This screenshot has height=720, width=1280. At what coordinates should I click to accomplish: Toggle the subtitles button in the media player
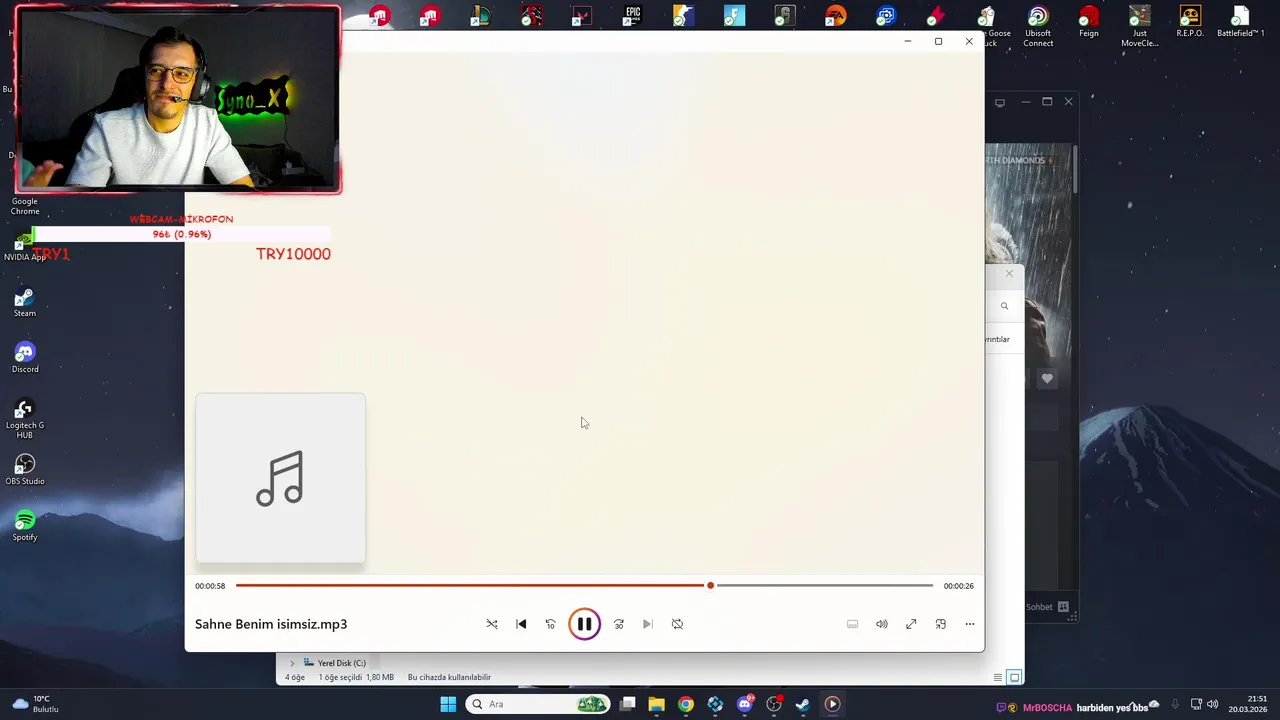point(853,624)
